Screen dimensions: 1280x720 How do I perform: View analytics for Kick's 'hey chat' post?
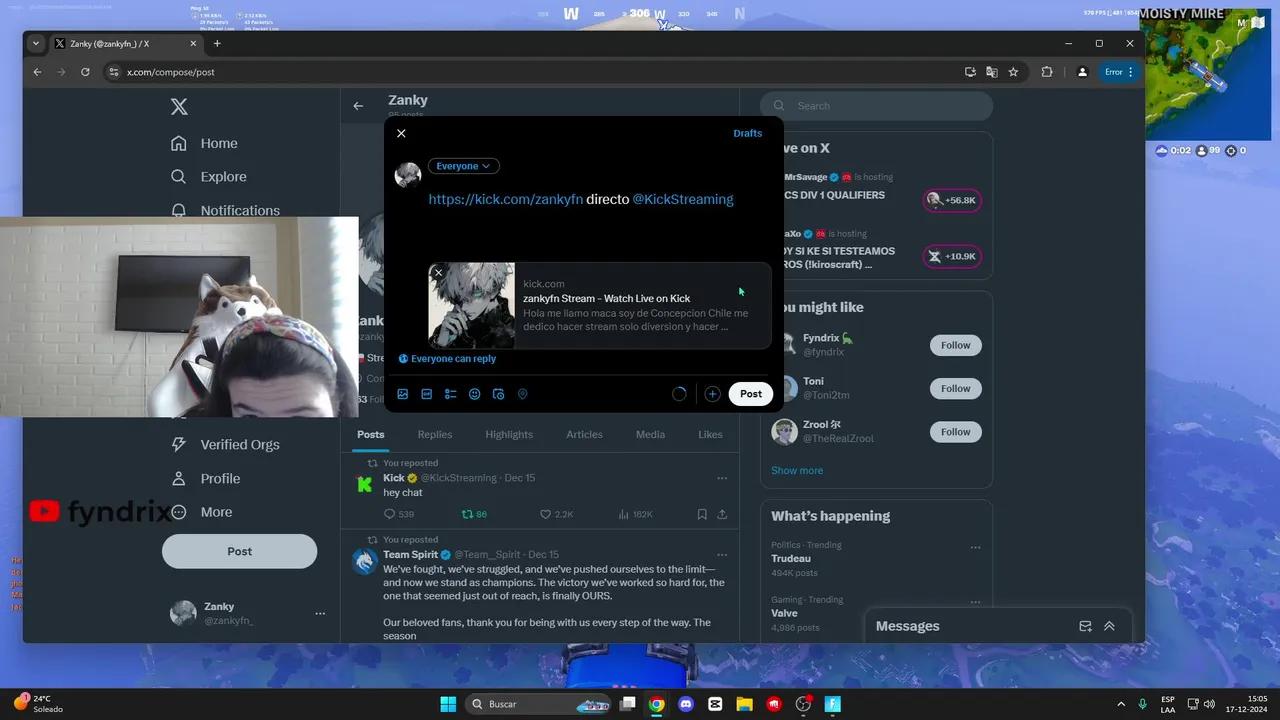pyautogui.click(x=636, y=514)
